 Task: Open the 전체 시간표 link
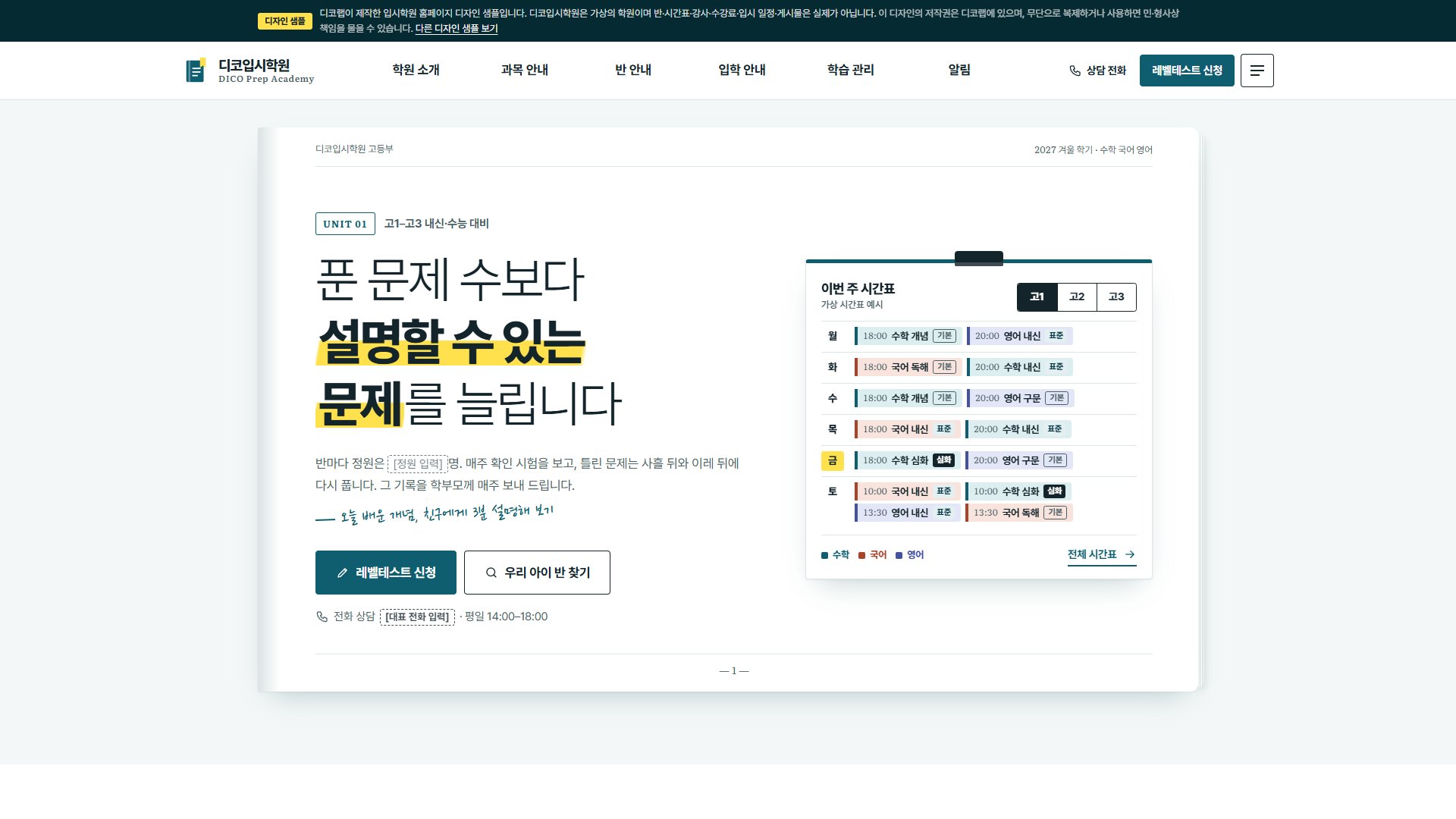click(1101, 555)
